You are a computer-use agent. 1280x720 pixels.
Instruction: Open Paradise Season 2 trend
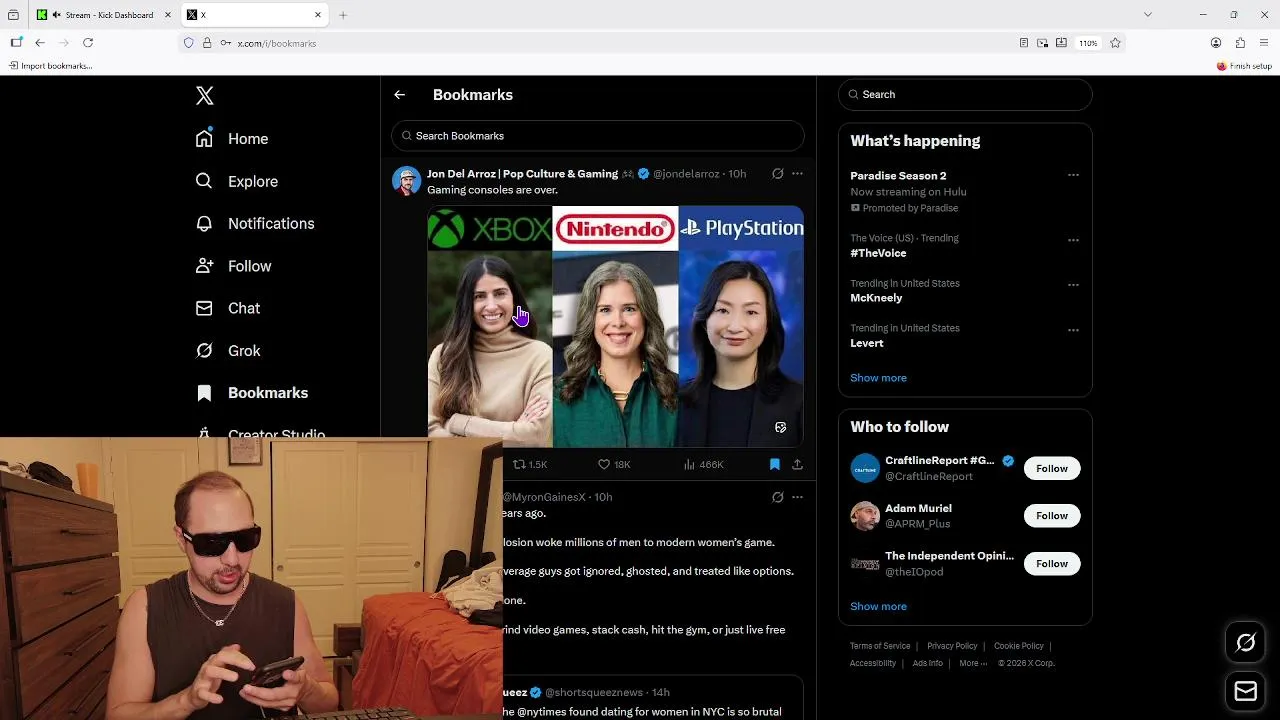[x=898, y=176]
